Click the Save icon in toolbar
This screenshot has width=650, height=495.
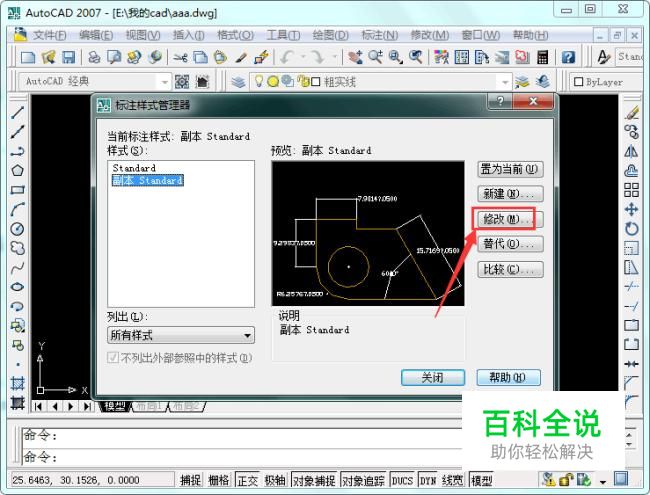point(68,57)
